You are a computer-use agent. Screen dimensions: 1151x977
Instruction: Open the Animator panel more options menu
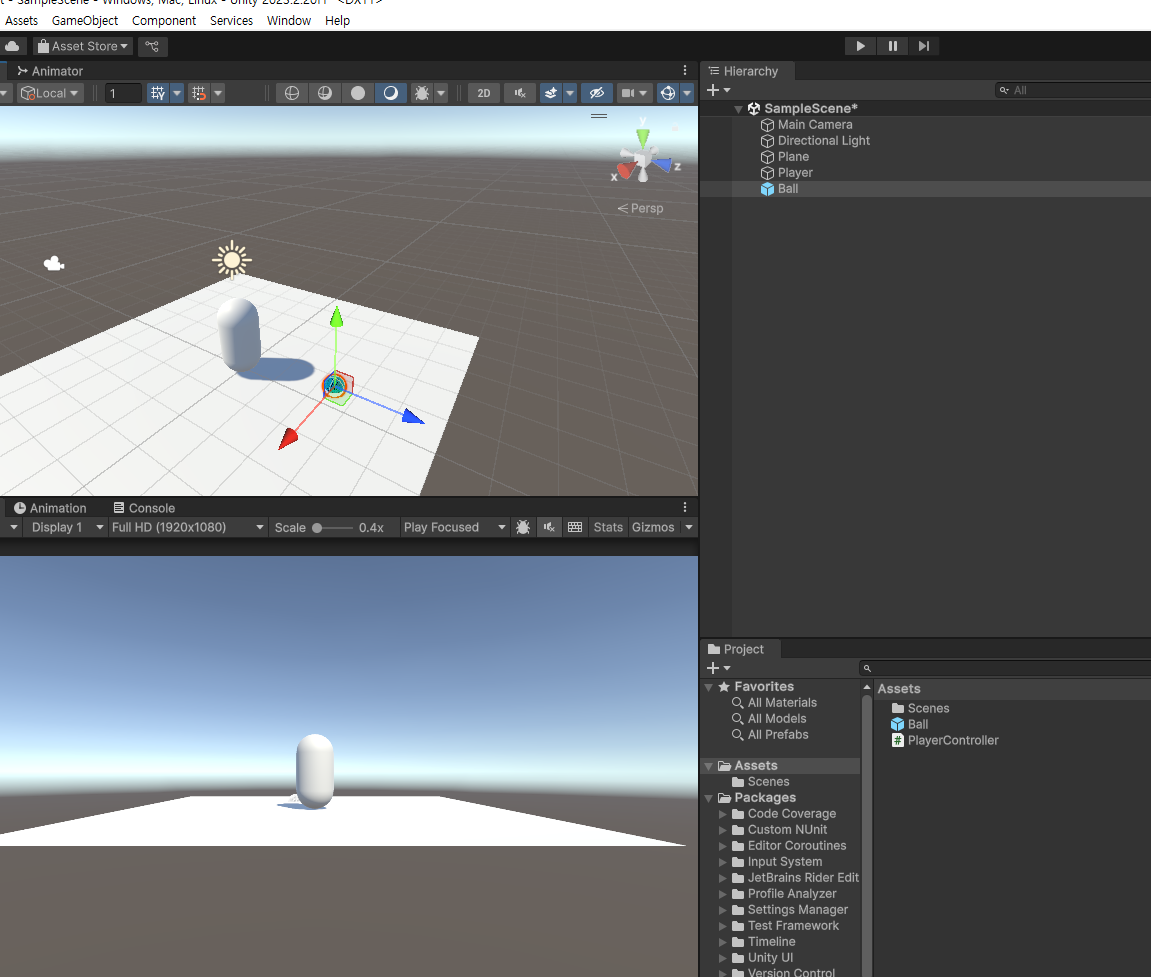point(685,70)
